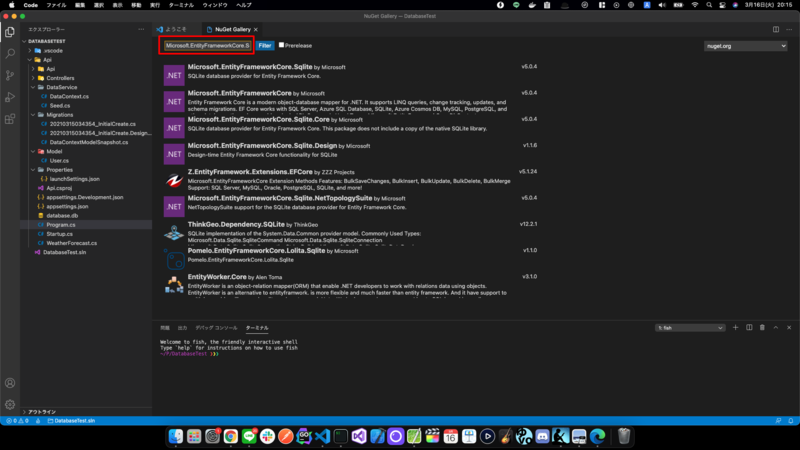Image resolution: width=800 pixels, height=450 pixels.
Task: Switch to the Debug Console panel tab
Action: [x=216, y=328]
